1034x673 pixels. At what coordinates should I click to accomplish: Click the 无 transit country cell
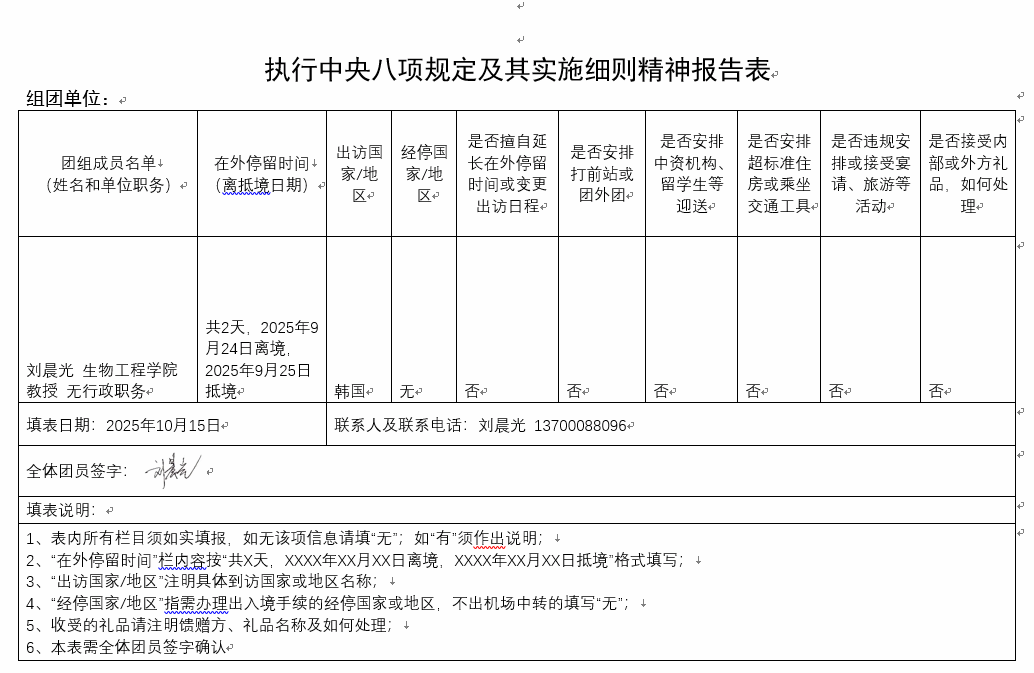[406, 391]
